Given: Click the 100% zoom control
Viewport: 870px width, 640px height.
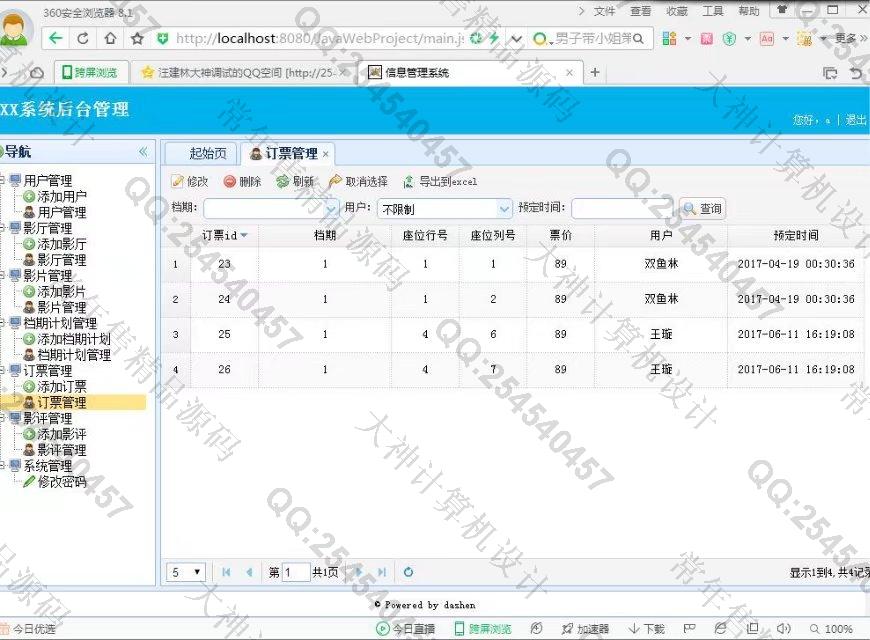Looking at the screenshot, I should pos(831,629).
